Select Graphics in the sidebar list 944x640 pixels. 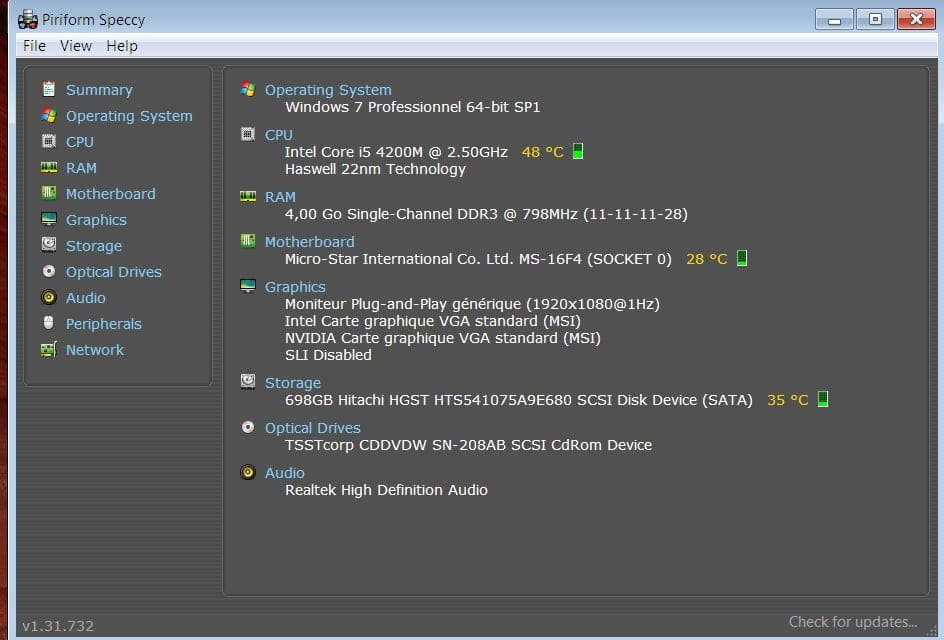96,220
